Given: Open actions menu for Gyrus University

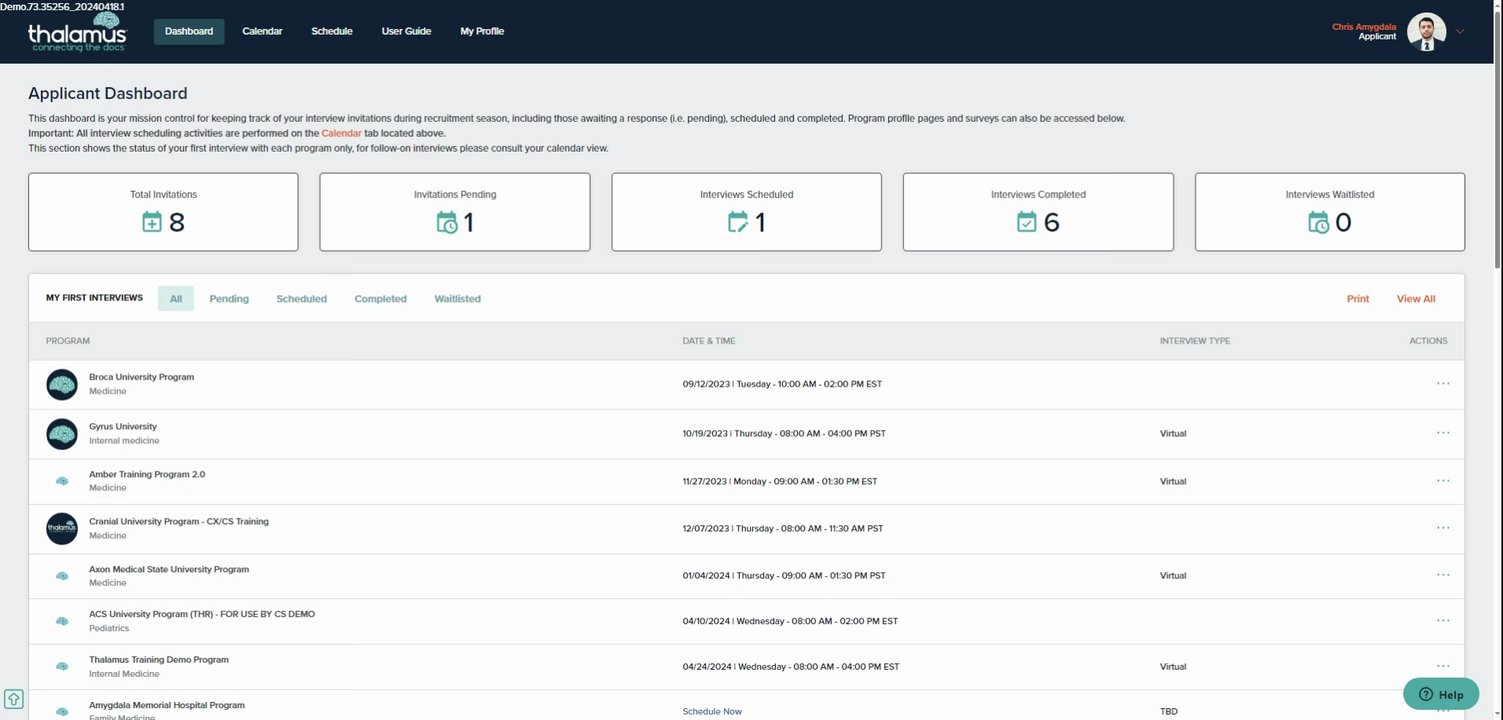Looking at the screenshot, I should (1443, 433).
